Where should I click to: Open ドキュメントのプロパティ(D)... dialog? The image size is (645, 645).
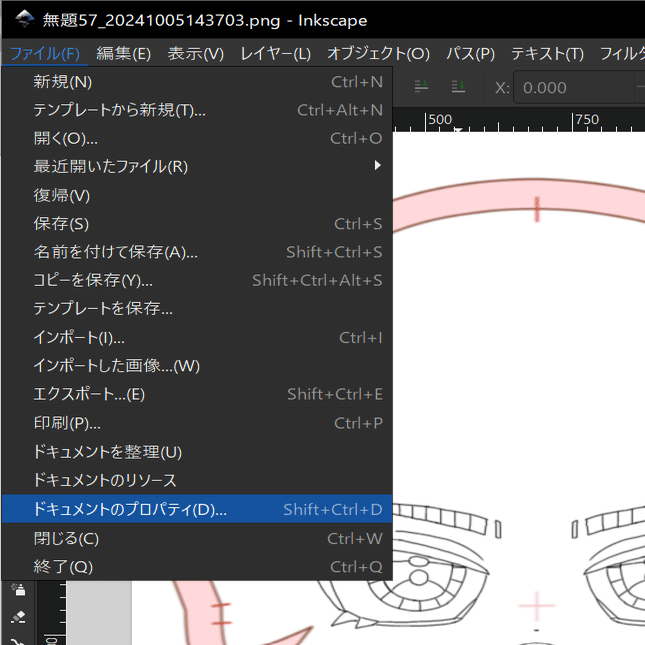197,509
